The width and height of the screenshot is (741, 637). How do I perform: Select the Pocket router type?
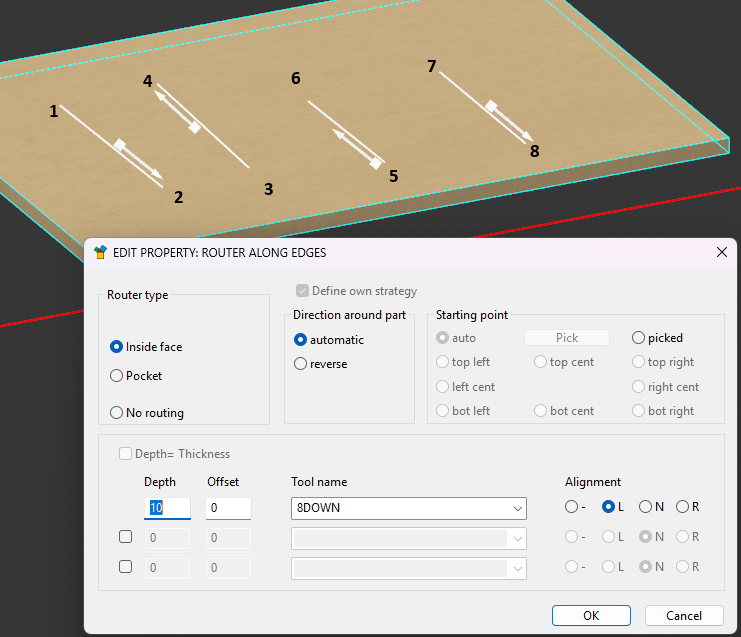click(x=117, y=376)
